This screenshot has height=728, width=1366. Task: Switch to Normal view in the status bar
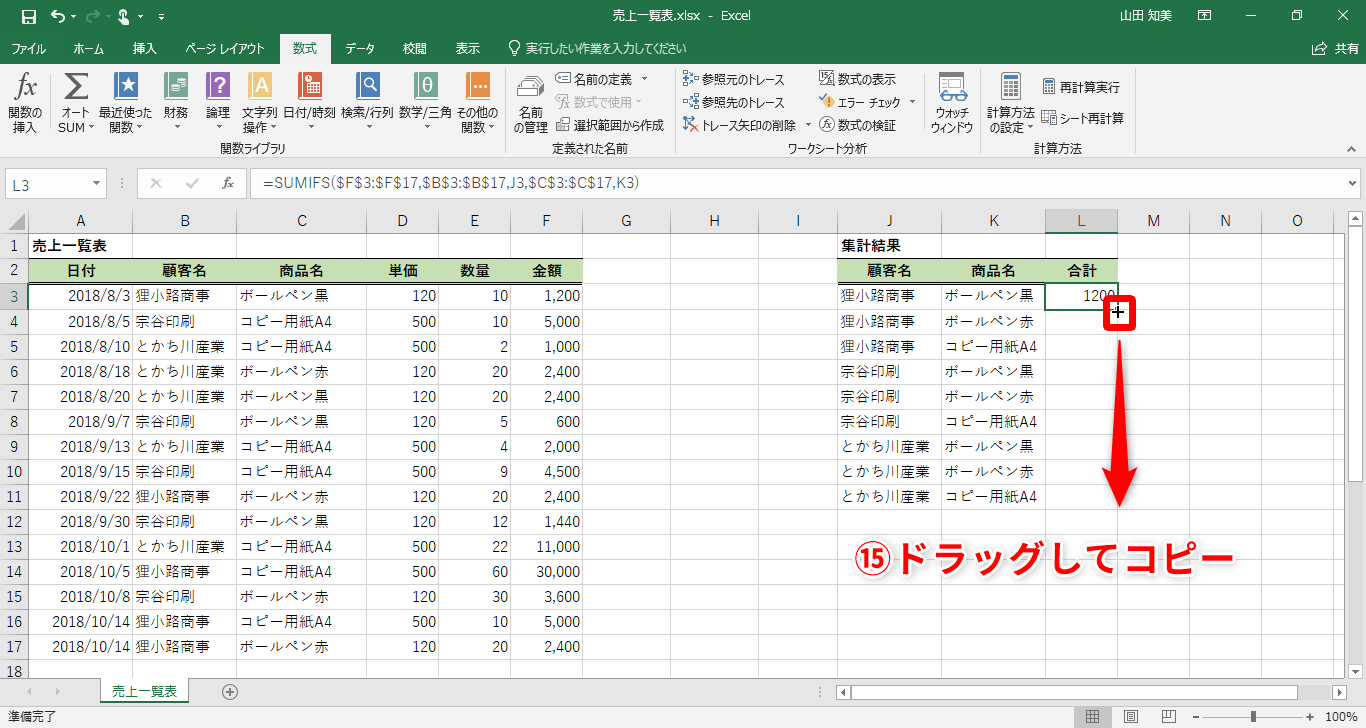coord(1093,717)
